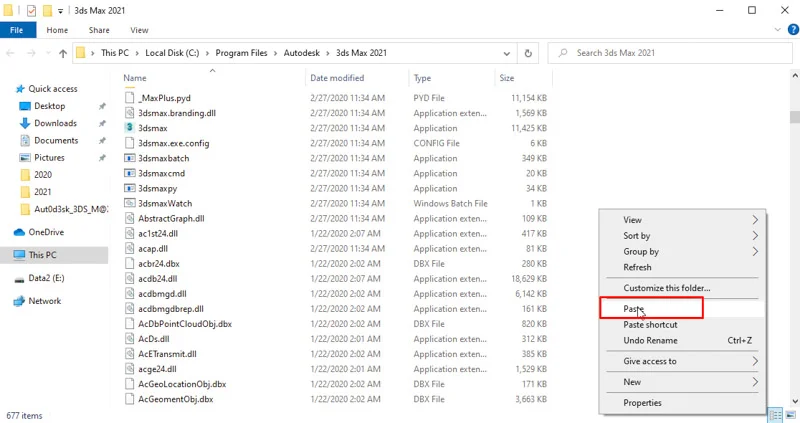
Task: Navigate to Local Disk (C:) in the breadcrumb
Action: point(172,53)
